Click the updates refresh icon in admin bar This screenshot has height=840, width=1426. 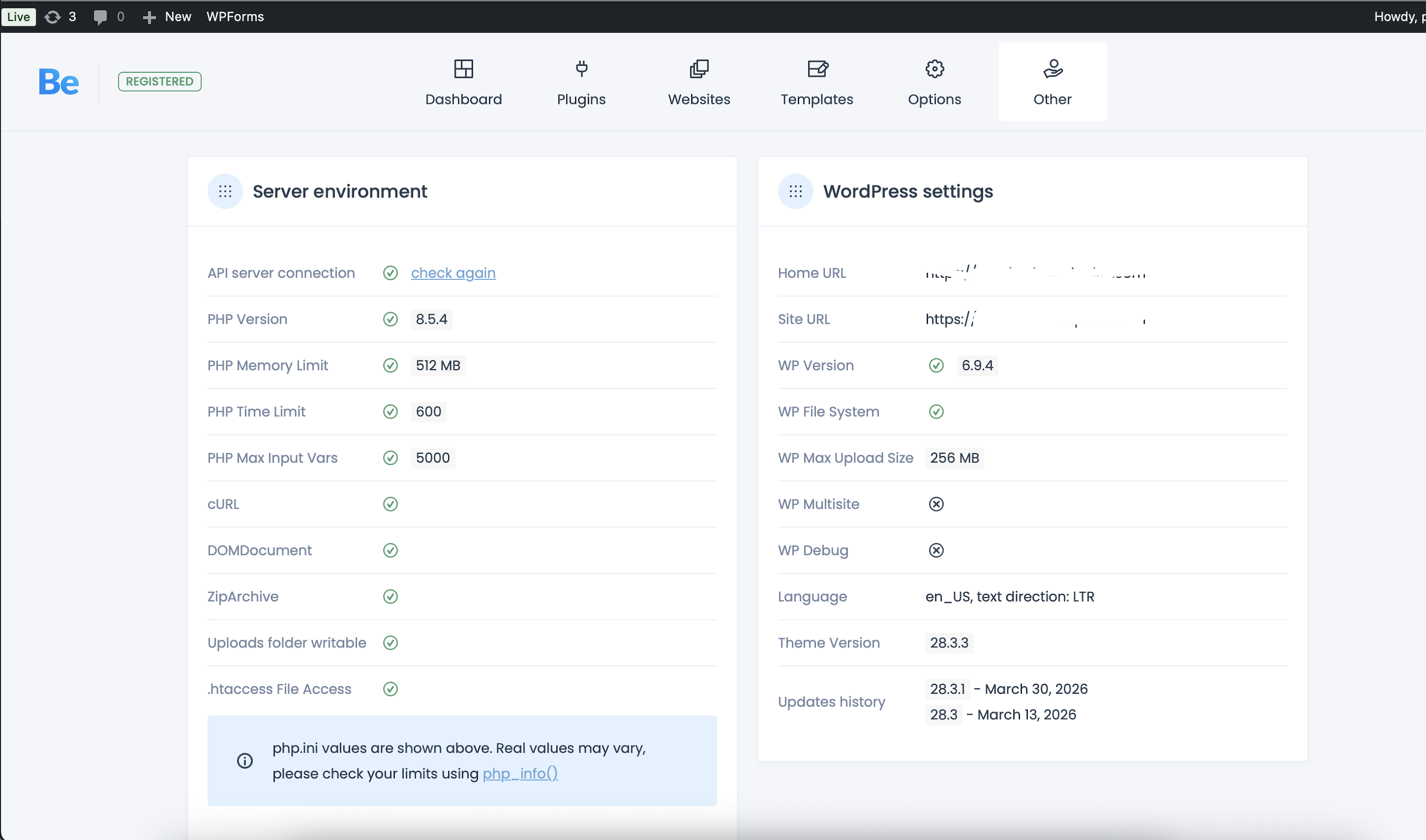coord(53,17)
